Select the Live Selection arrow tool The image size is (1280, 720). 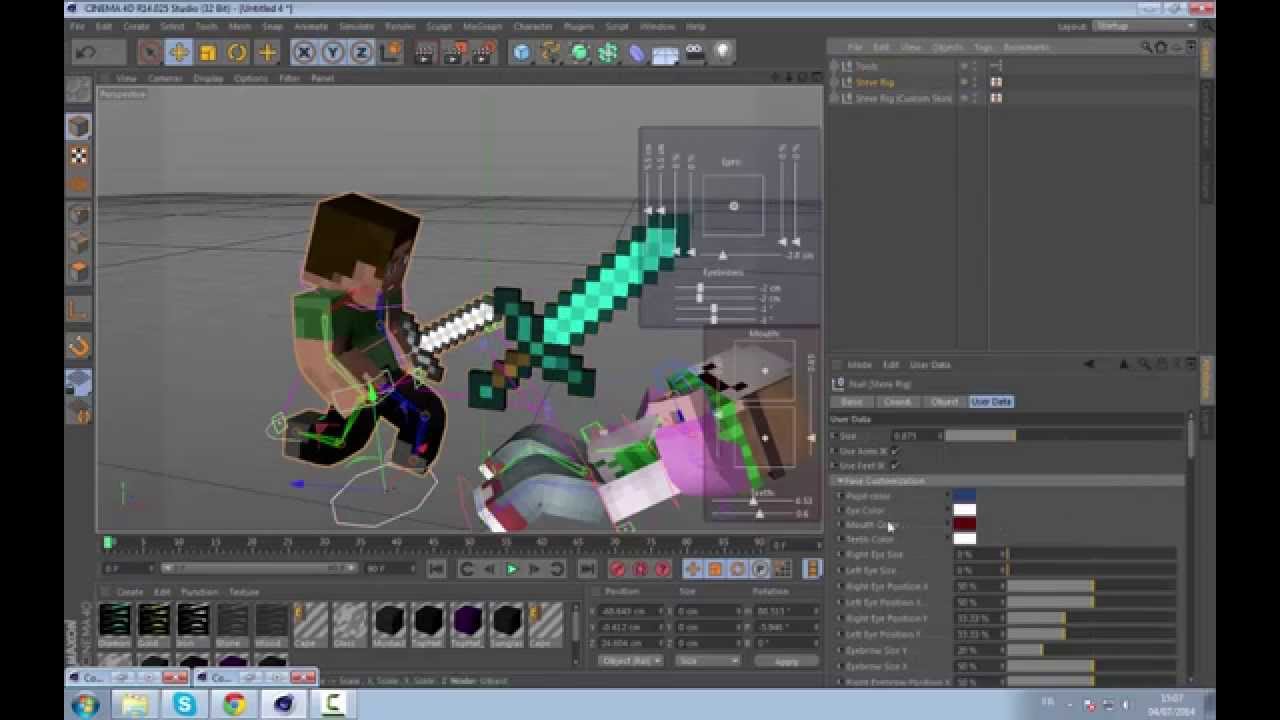click(149, 52)
